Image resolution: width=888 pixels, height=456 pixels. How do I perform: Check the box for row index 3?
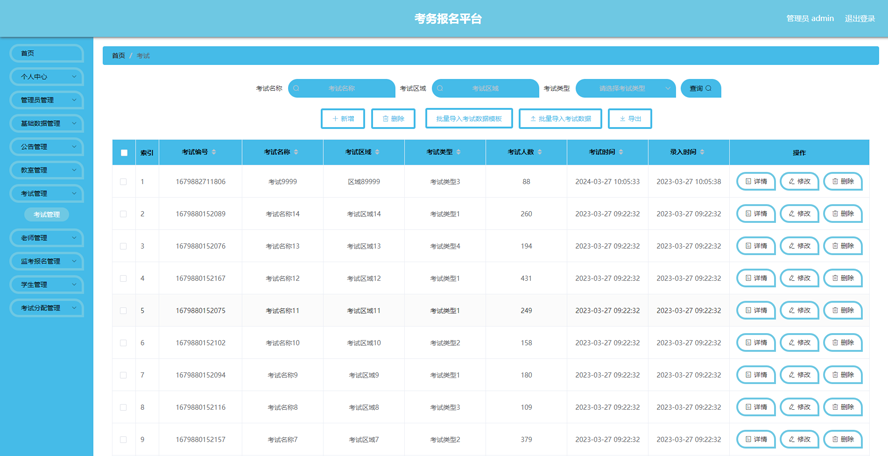123,246
